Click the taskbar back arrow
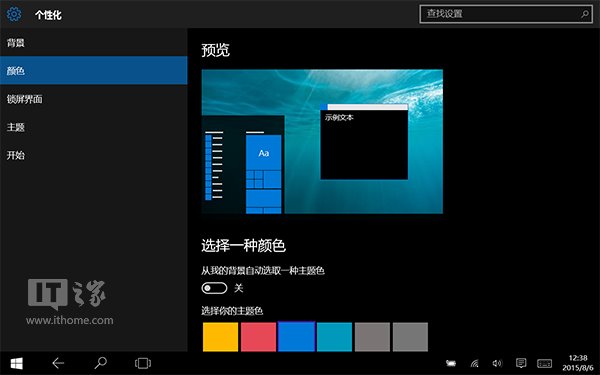 click(58, 363)
